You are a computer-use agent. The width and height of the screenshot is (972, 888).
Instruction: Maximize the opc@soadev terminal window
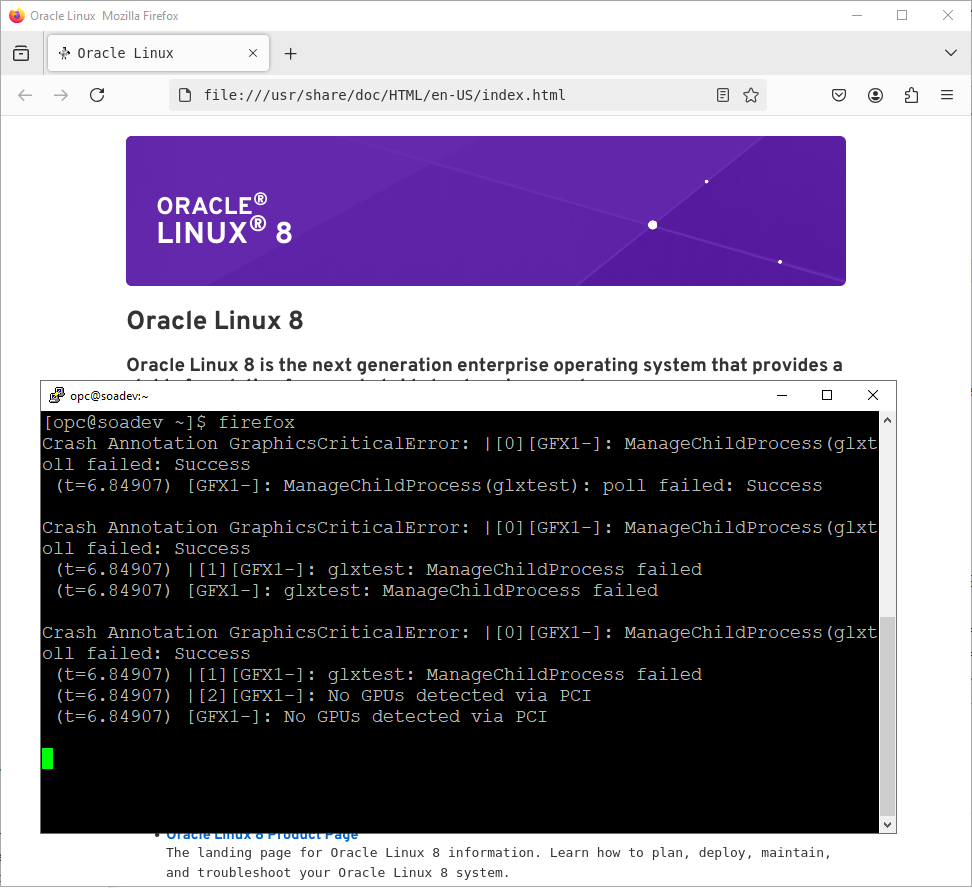tap(827, 395)
